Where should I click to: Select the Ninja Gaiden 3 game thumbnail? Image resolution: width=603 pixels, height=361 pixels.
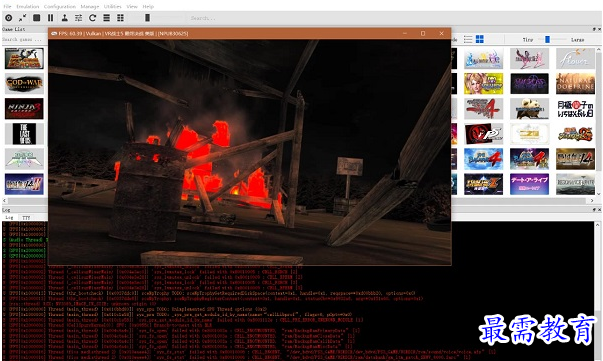(24, 108)
